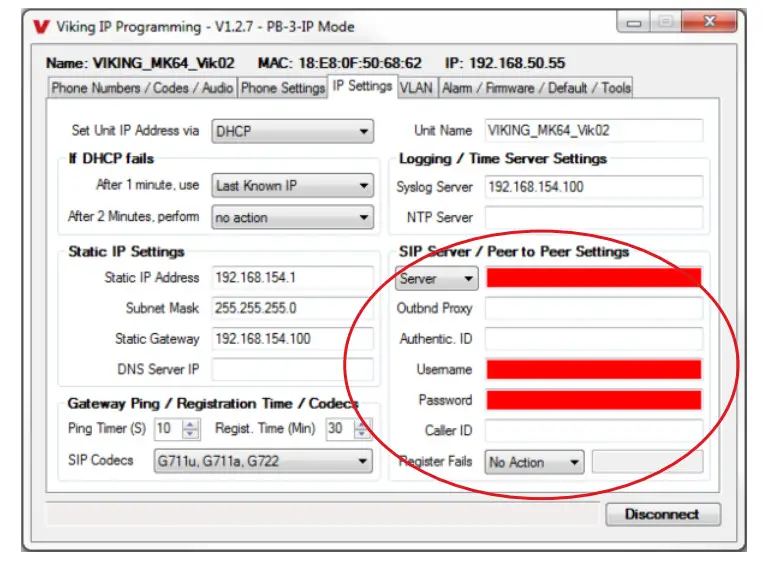
Task: Focus the Outbnd Proxy field
Action: pos(594,309)
